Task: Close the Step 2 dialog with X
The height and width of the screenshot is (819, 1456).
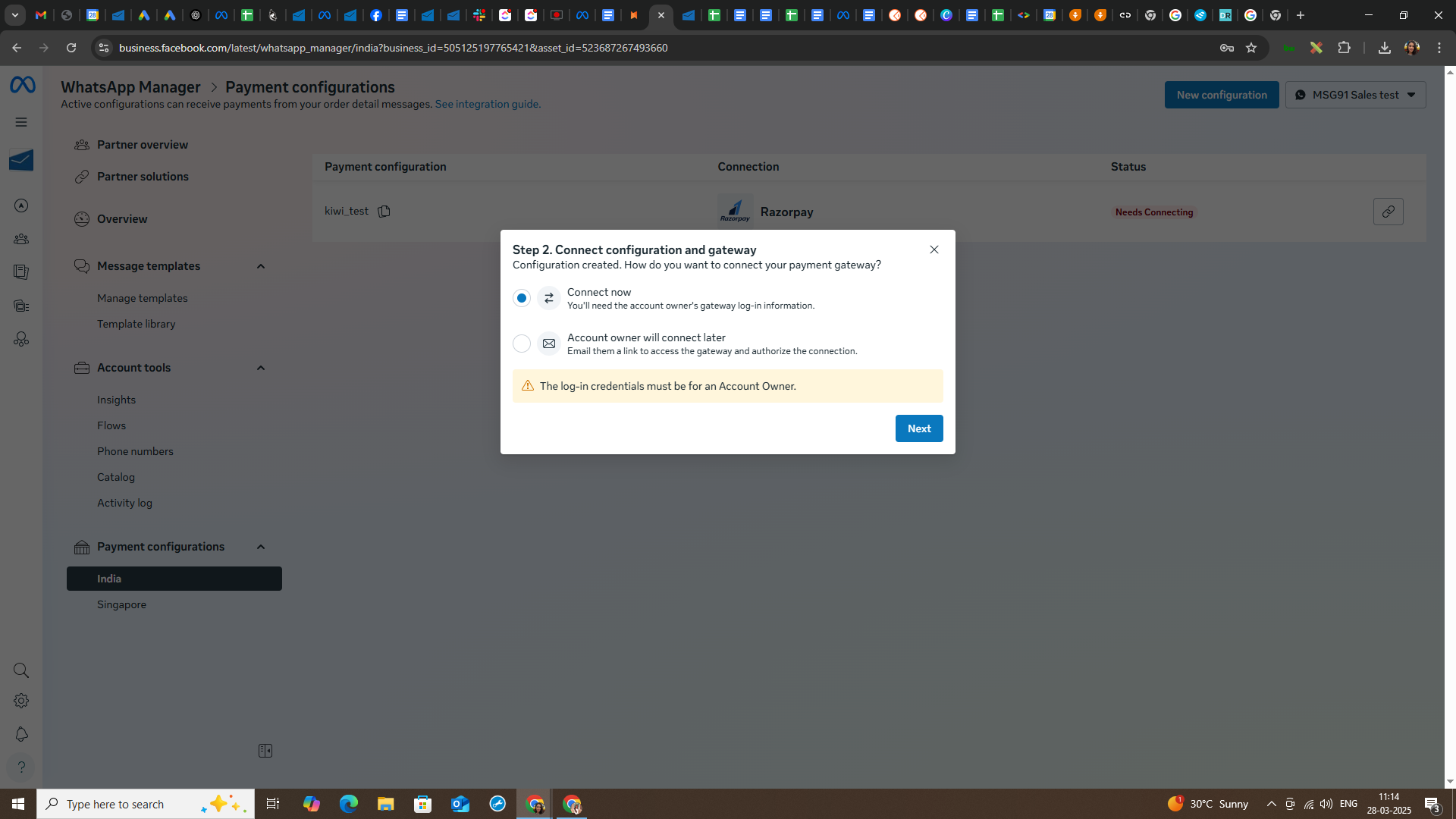Action: click(x=934, y=249)
